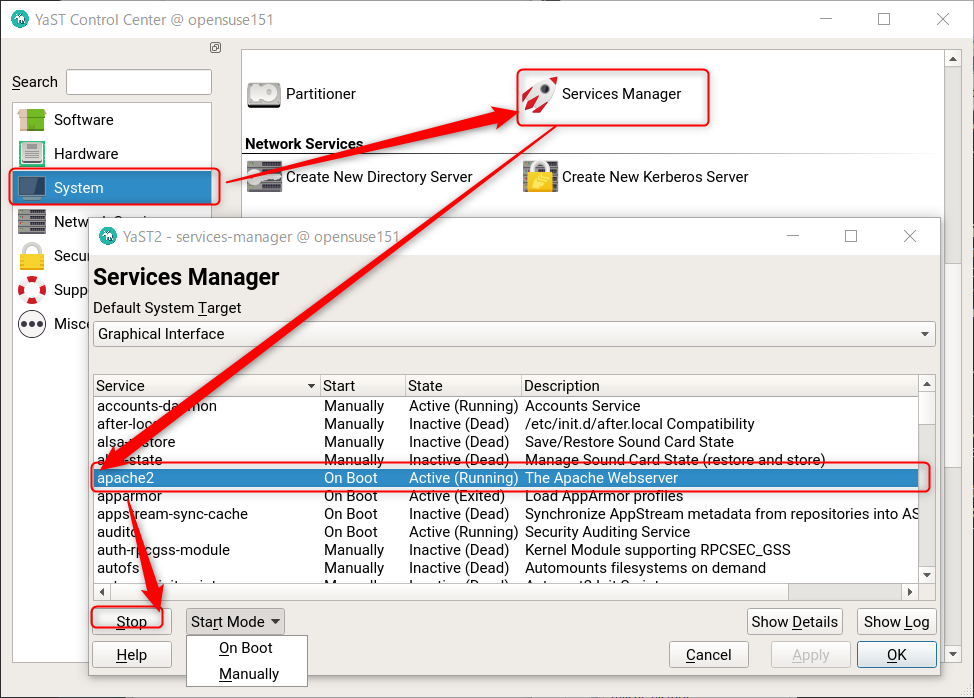Click the detach panel icon above Search
Viewport: 974px width, 698px height.
[216, 48]
